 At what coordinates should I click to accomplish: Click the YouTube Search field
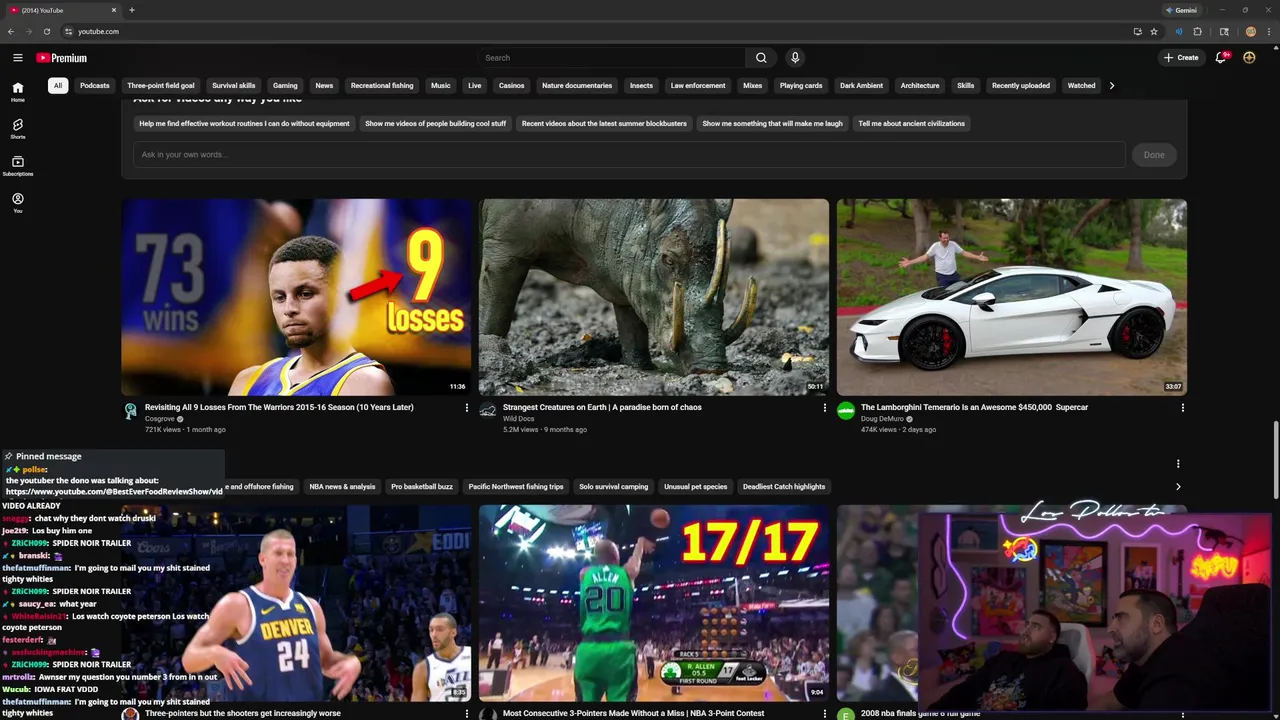tap(610, 58)
